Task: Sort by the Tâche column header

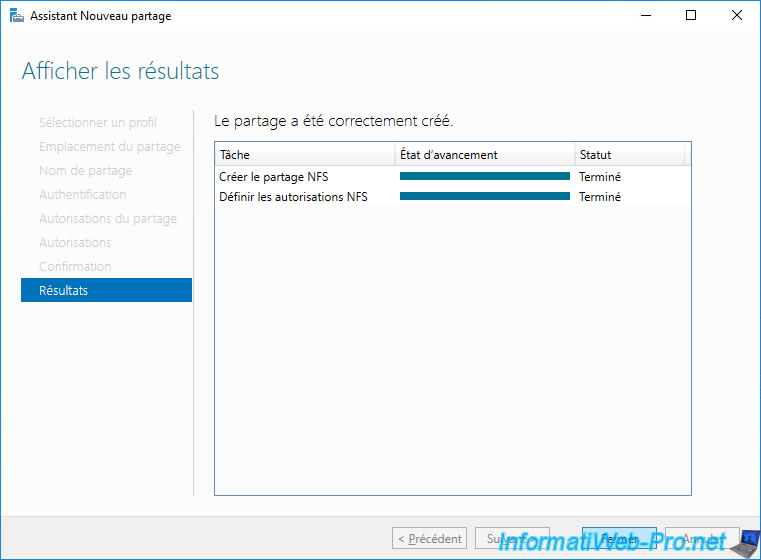Action: pyautogui.click(x=304, y=155)
